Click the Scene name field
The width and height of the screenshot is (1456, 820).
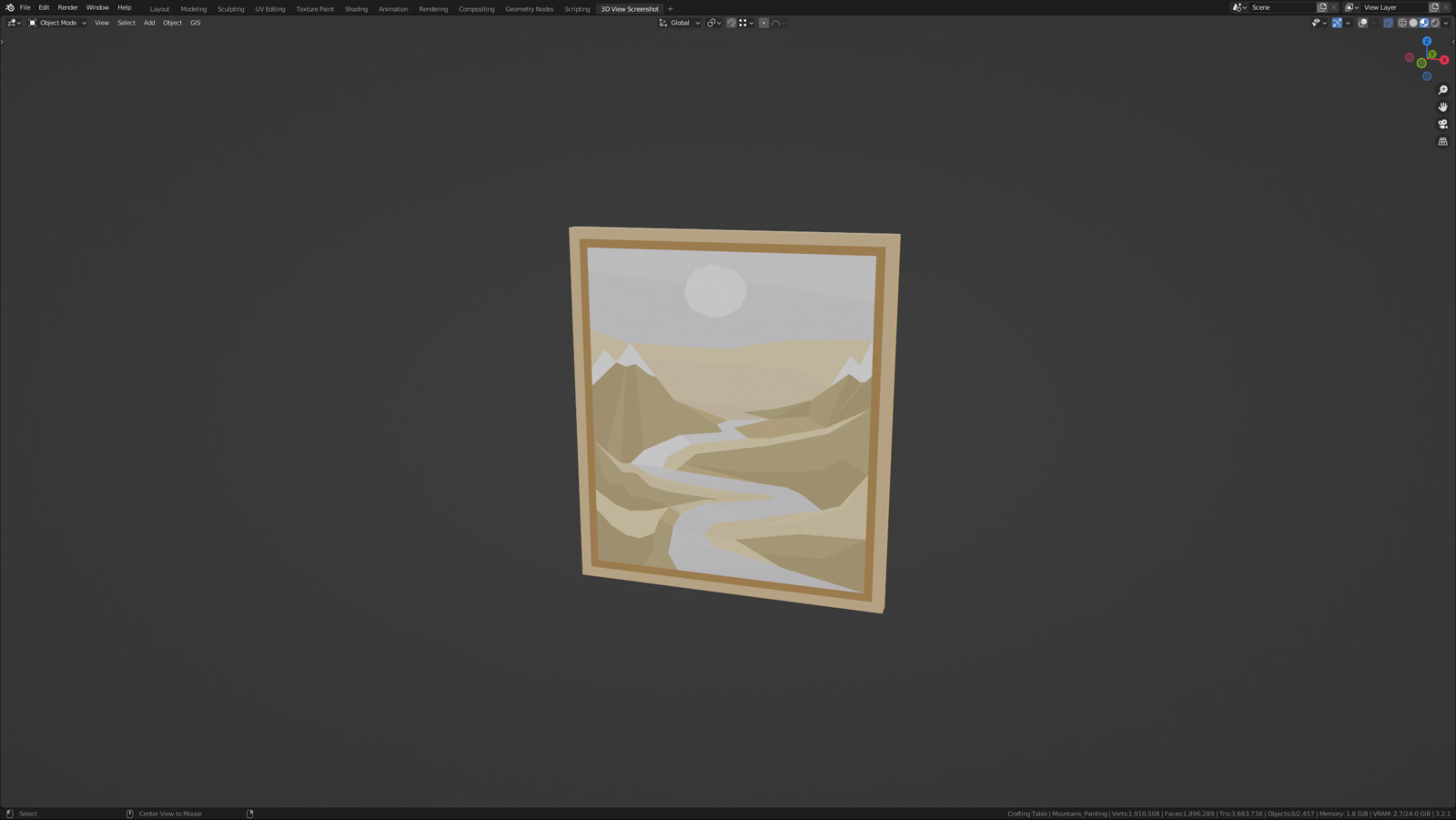tap(1281, 7)
